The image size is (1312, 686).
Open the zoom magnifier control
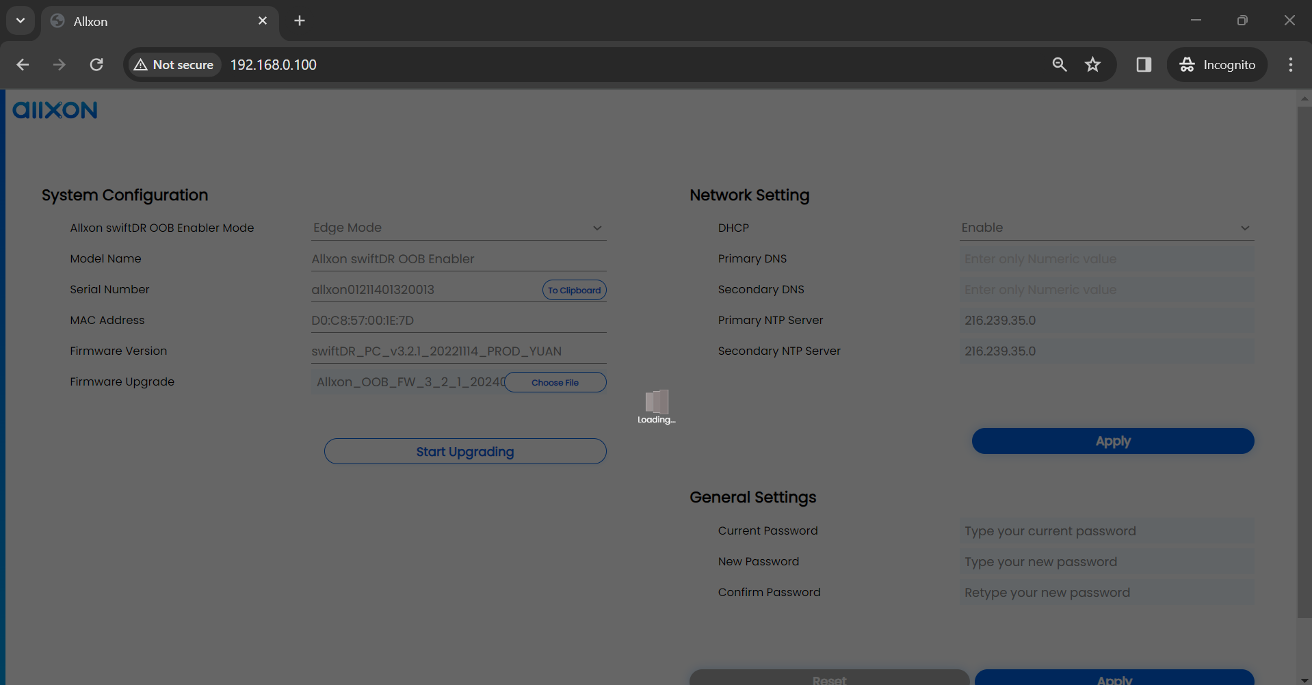pyautogui.click(x=1060, y=64)
